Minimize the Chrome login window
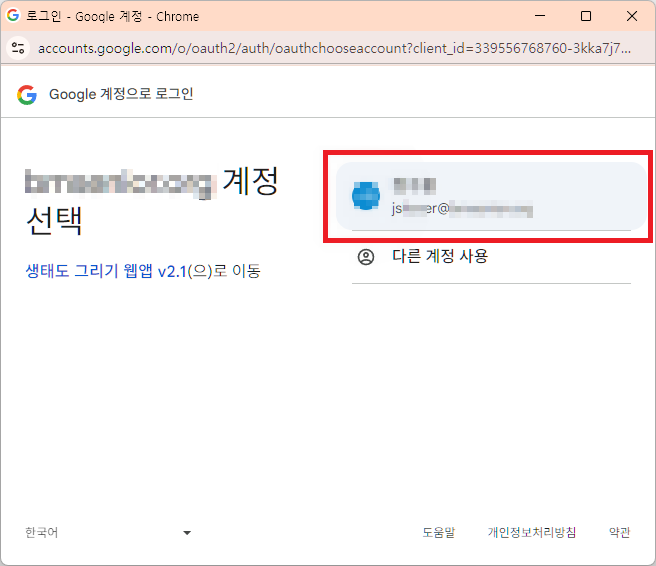 click(x=540, y=16)
